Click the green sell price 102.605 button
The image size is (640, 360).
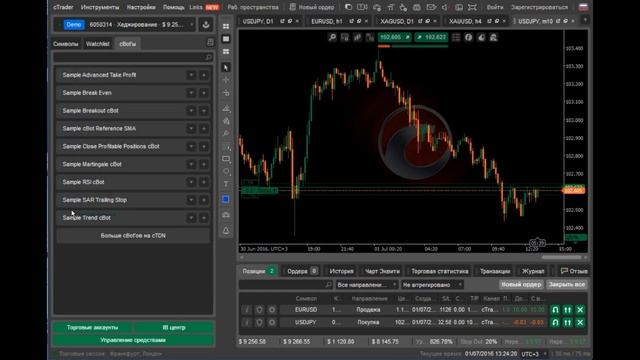point(394,38)
